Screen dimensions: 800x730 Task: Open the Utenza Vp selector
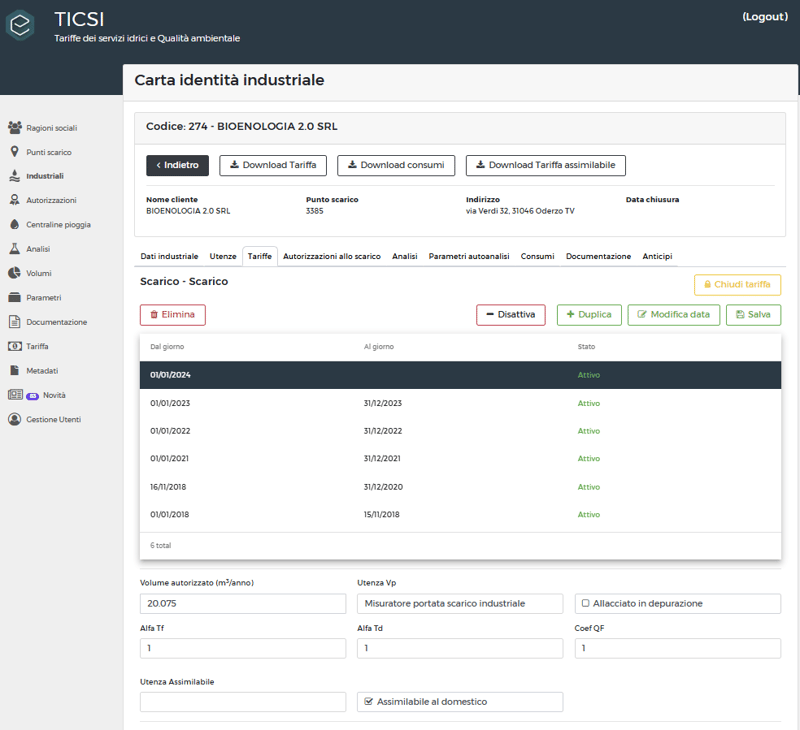[x=460, y=603]
